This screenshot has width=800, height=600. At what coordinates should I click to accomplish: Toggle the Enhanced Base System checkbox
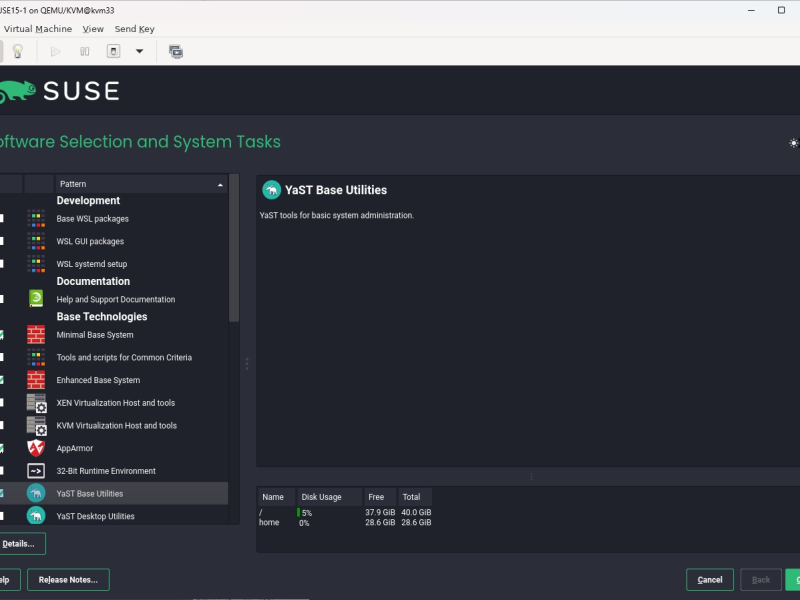click(2, 380)
